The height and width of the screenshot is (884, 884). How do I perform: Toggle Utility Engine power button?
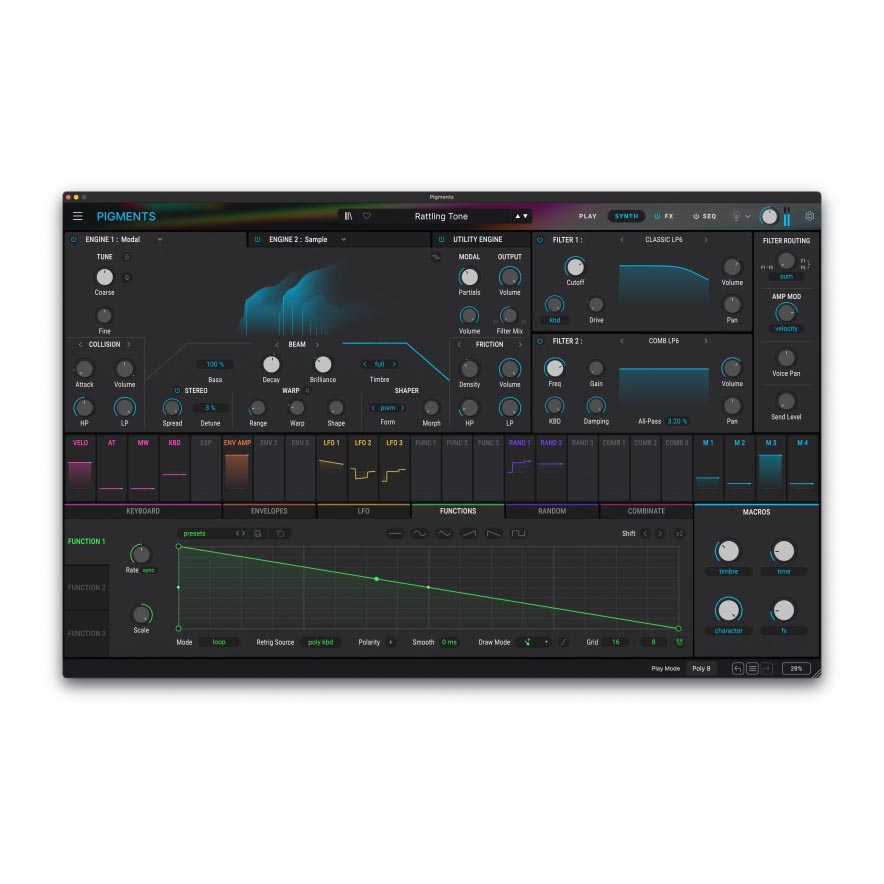pos(441,240)
